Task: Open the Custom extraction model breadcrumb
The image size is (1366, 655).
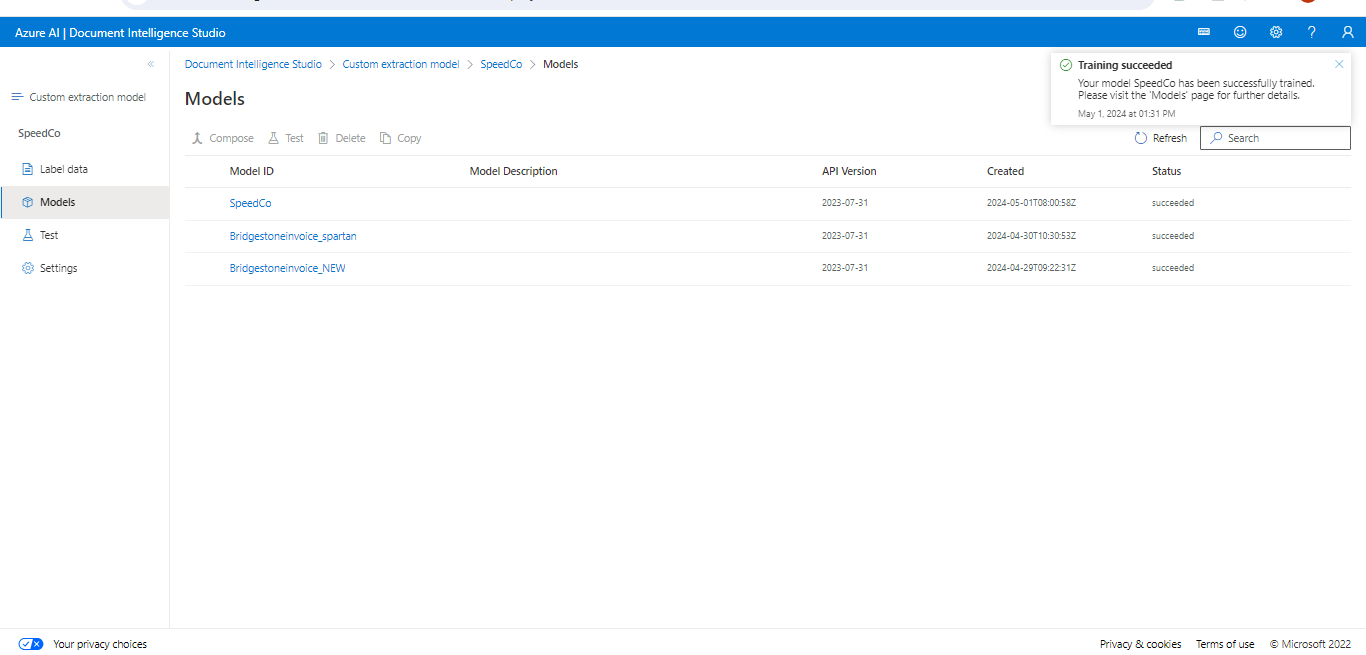Action: [401, 63]
